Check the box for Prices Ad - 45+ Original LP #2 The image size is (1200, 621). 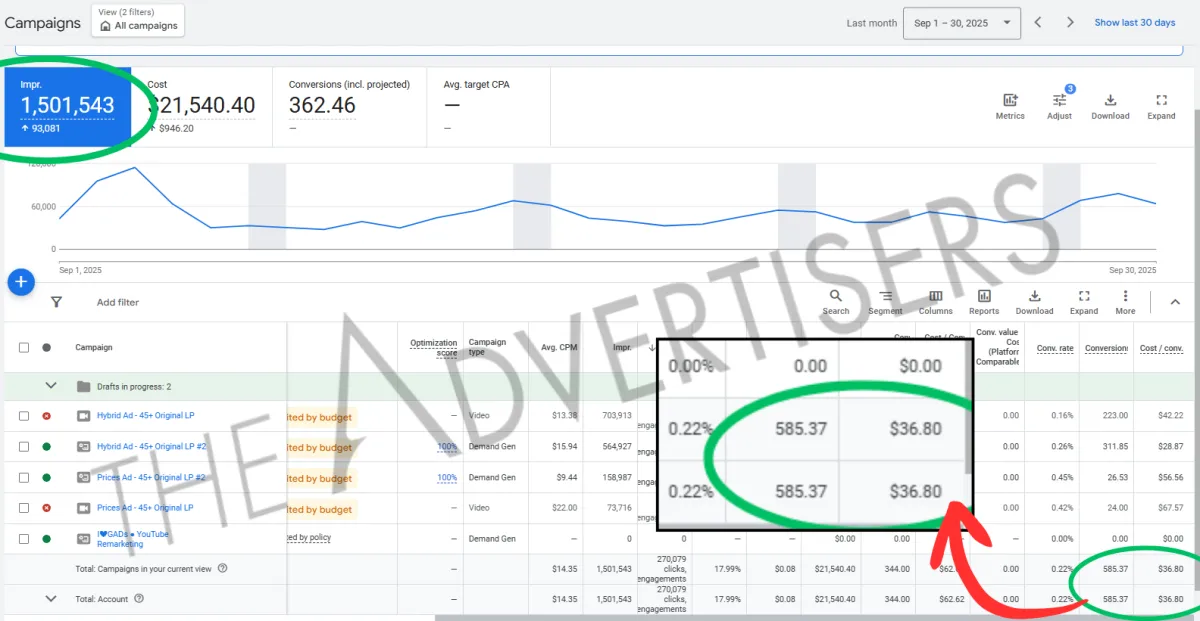24,478
